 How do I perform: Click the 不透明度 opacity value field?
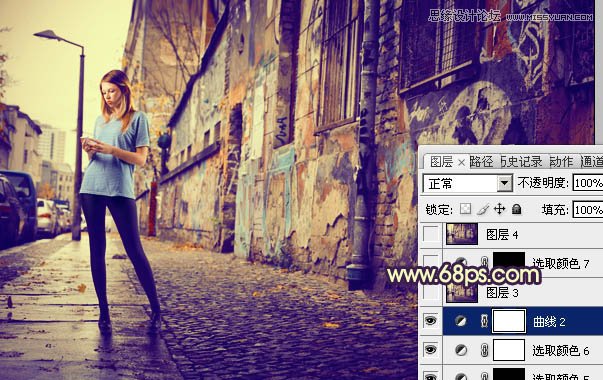click(588, 183)
